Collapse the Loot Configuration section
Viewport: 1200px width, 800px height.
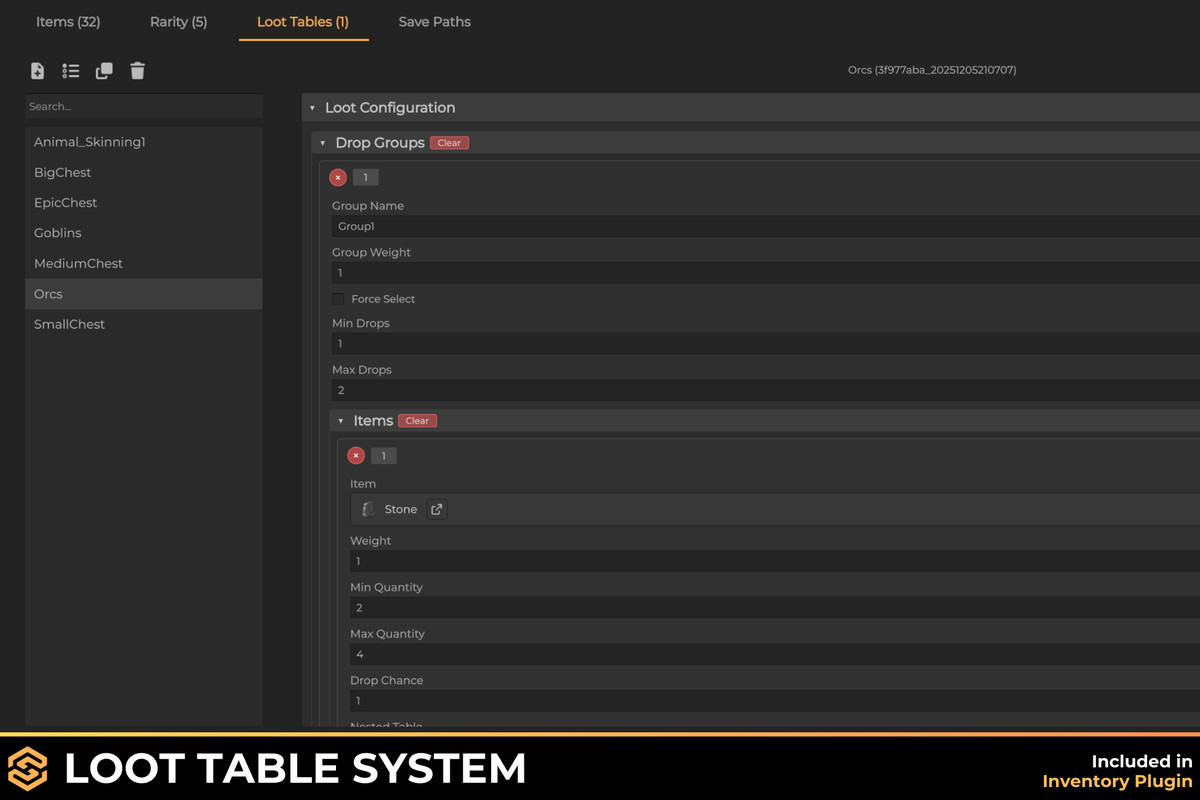point(311,107)
